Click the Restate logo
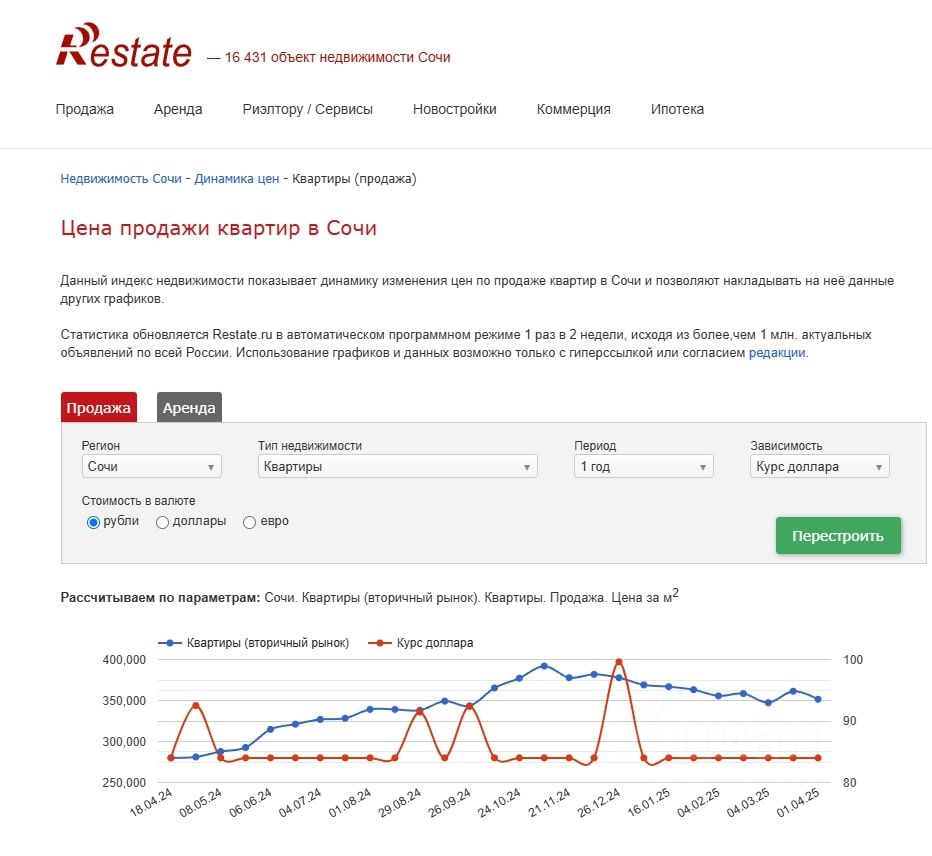Screen dimensions: 932x856 (124, 46)
